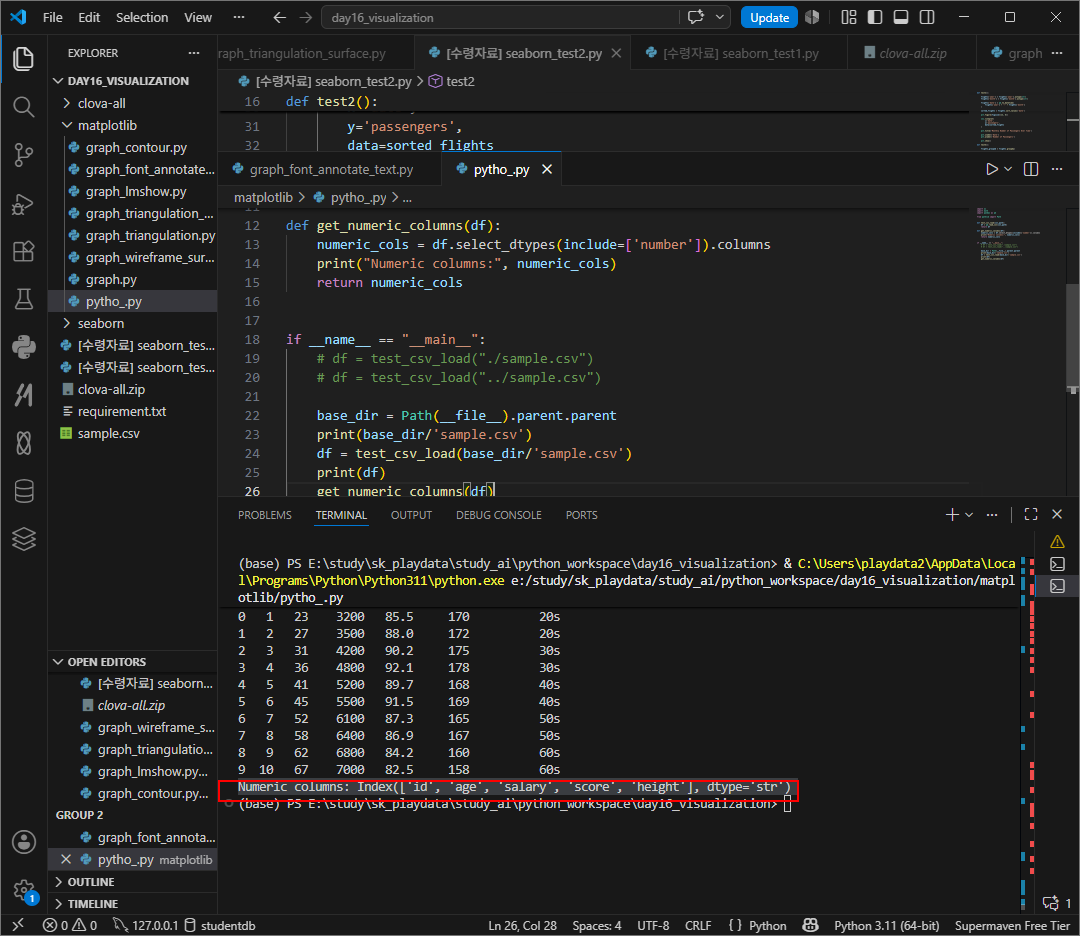The image size is (1080, 936).
Task: Open the new terminal launch profile dropdown
Action: click(x=969, y=514)
